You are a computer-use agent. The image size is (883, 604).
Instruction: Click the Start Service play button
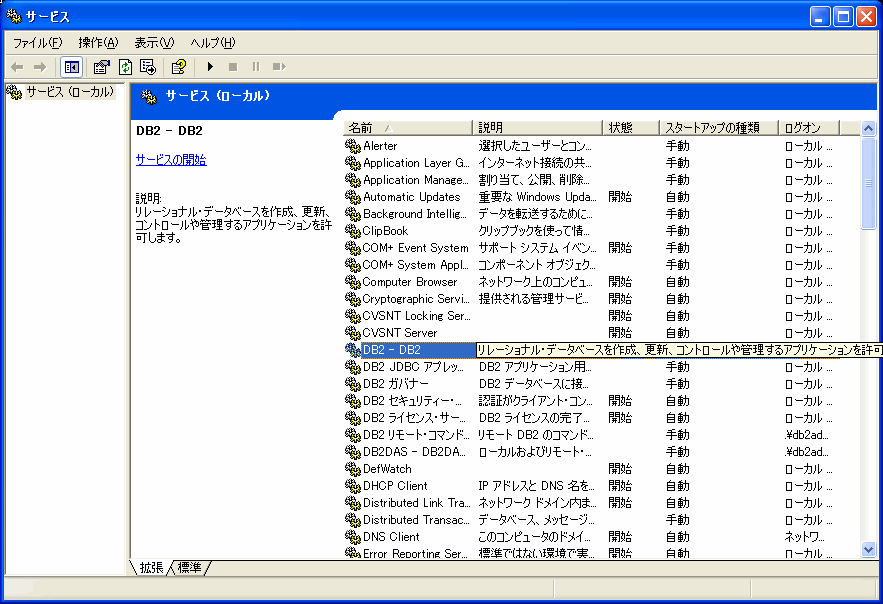click(x=210, y=67)
